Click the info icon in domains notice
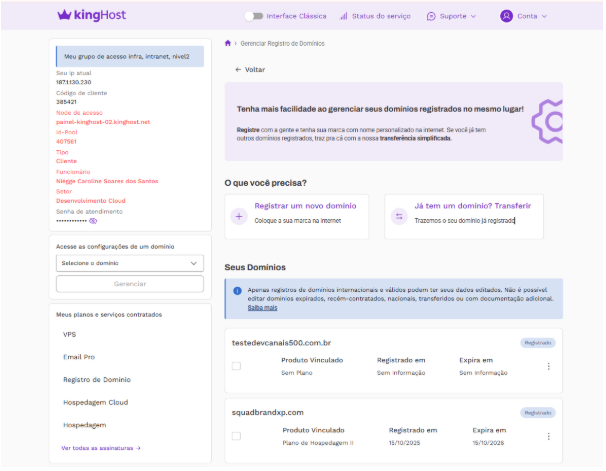606x471 pixels. (x=237, y=291)
